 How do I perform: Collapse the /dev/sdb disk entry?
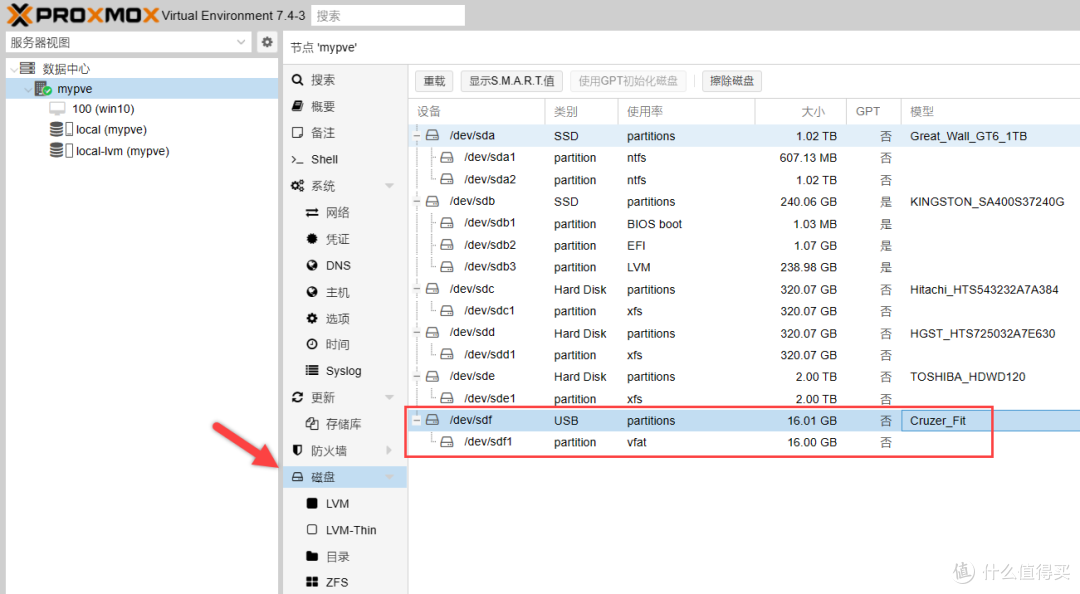415,201
